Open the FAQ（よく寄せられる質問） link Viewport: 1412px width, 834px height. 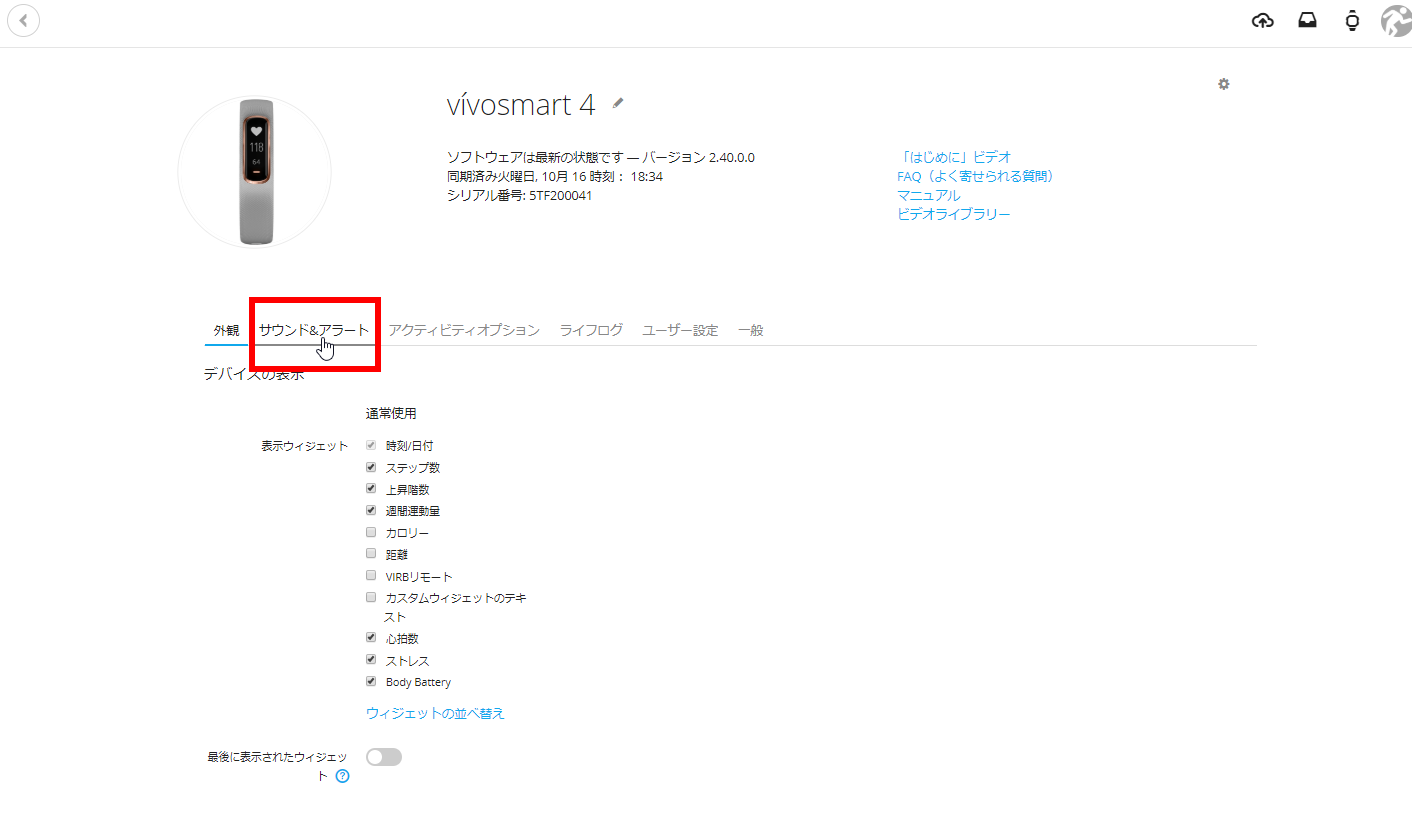point(976,176)
